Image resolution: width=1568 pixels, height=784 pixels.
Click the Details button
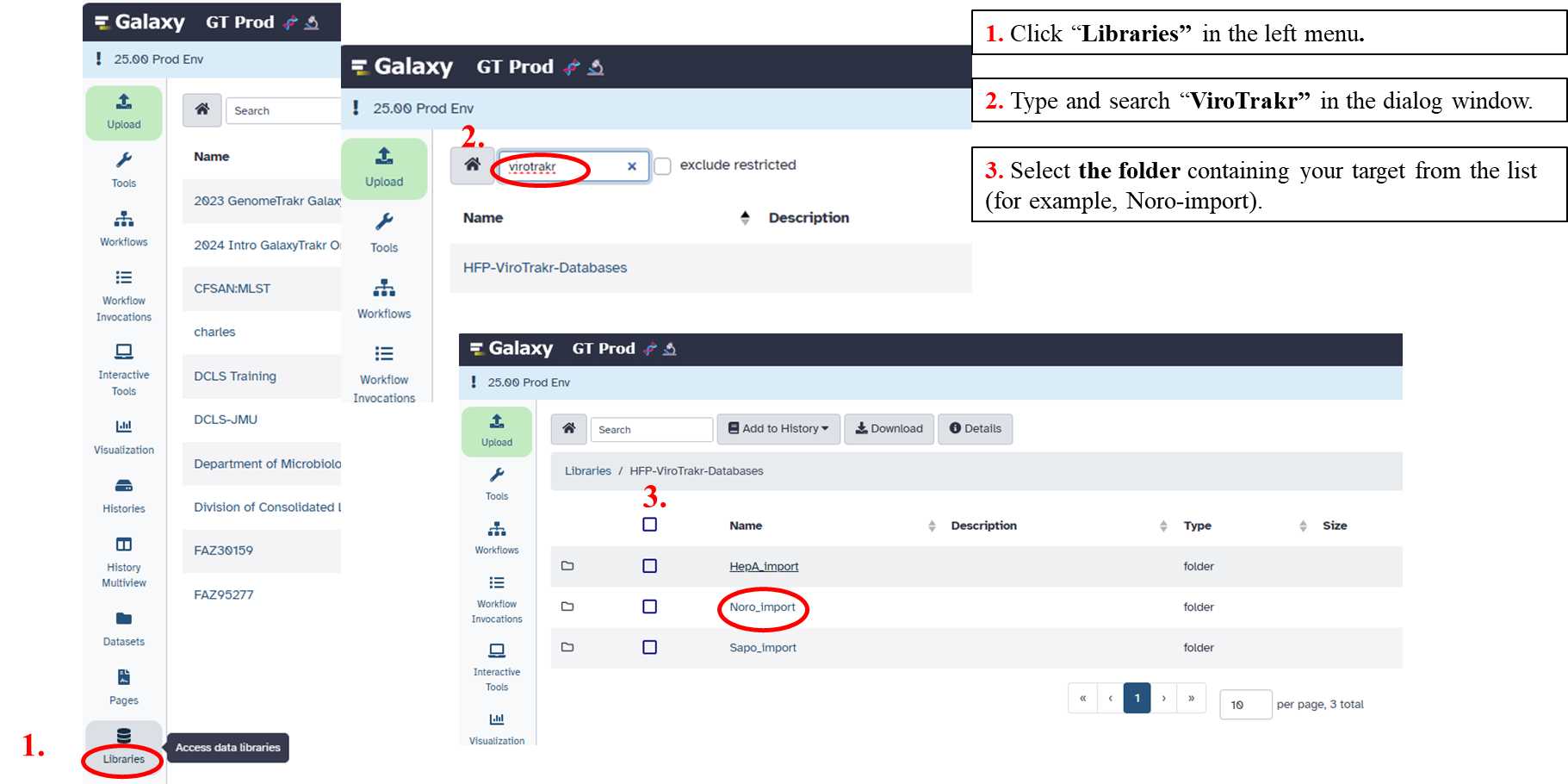[x=975, y=428]
